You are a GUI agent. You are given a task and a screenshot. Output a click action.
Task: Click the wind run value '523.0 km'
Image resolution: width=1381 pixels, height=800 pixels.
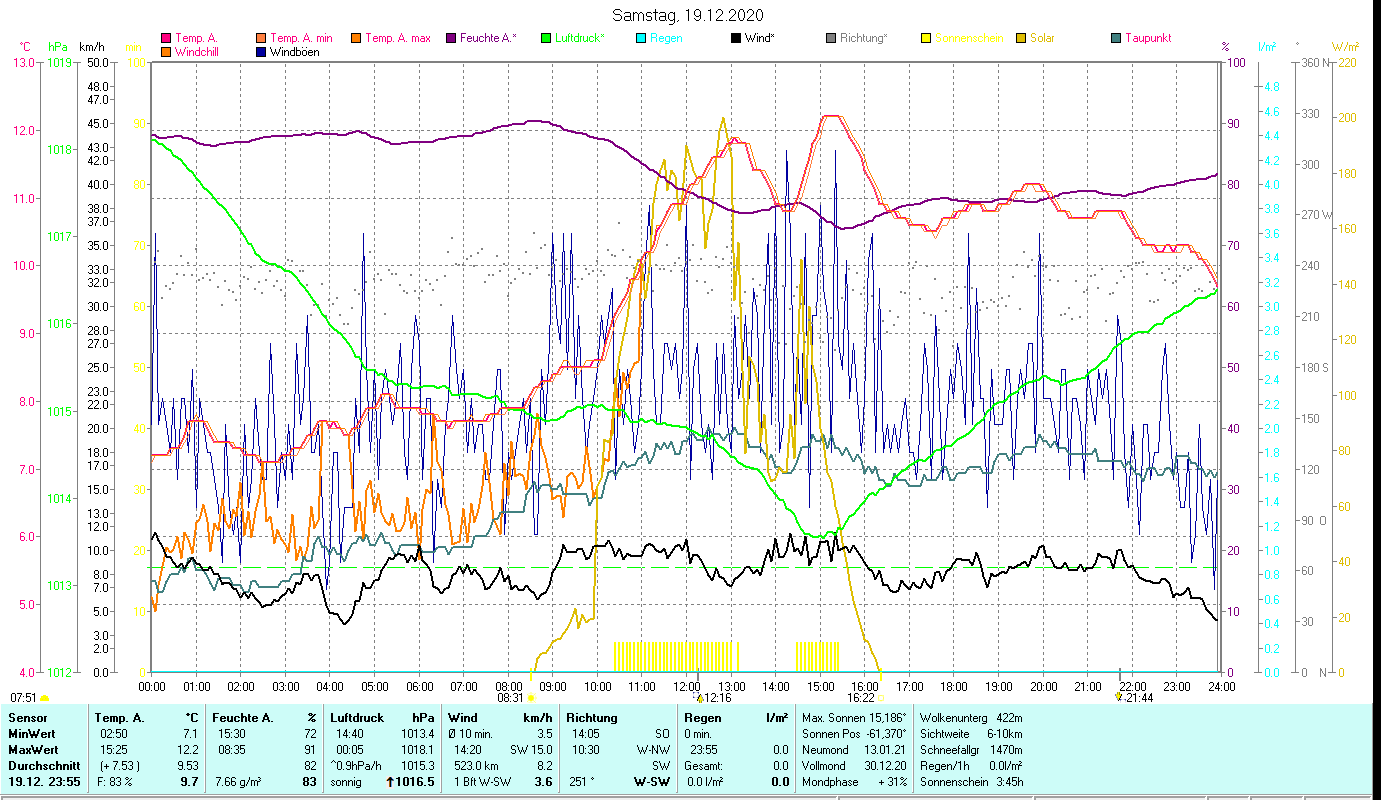coord(476,766)
